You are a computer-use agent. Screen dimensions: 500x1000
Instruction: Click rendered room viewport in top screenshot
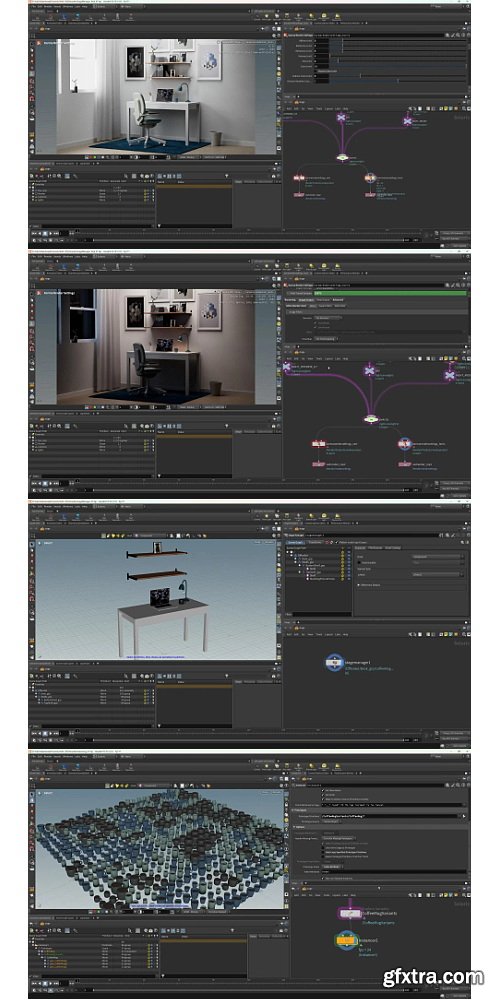pyautogui.click(x=156, y=96)
